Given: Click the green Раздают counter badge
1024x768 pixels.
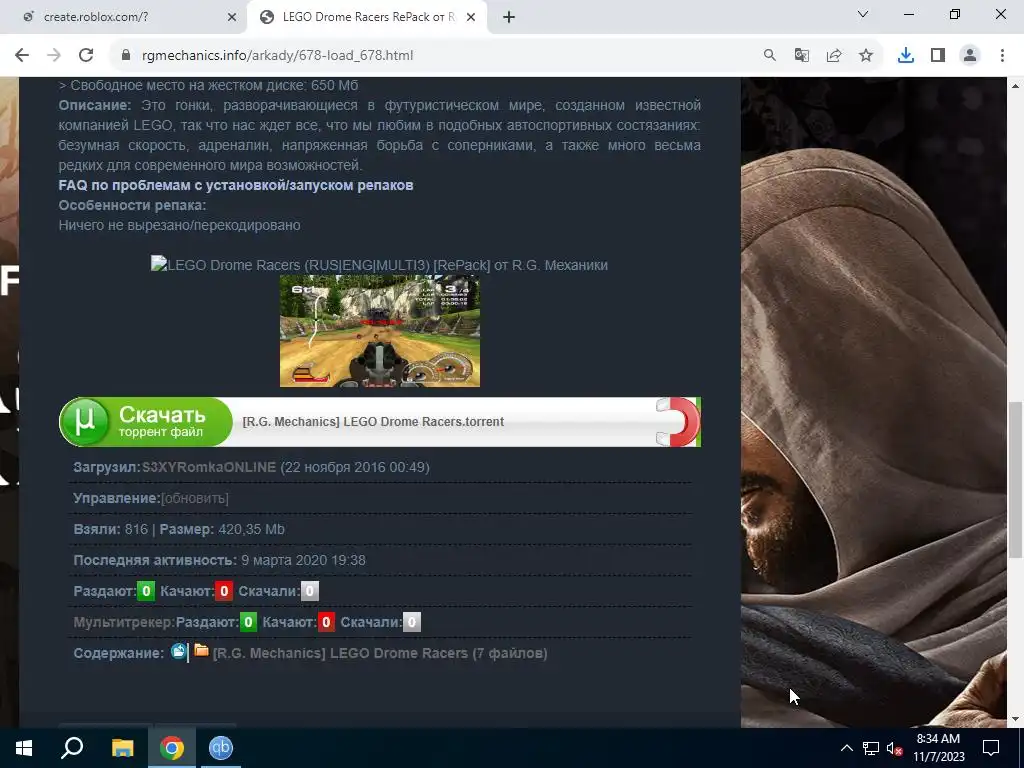Looking at the screenshot, I should point(146,592).
